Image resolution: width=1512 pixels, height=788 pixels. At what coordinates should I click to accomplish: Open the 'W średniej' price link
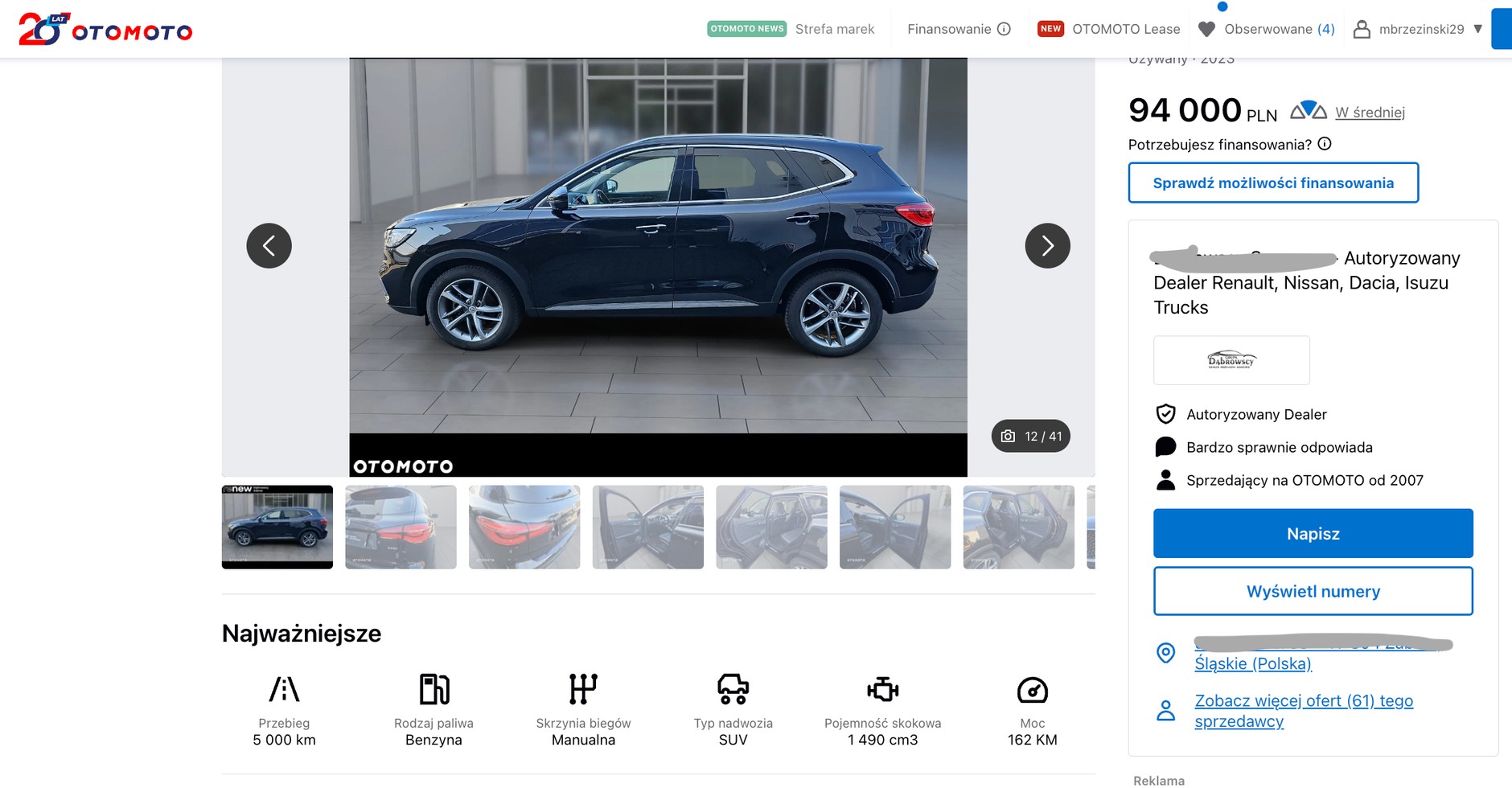pos(1370,113)
